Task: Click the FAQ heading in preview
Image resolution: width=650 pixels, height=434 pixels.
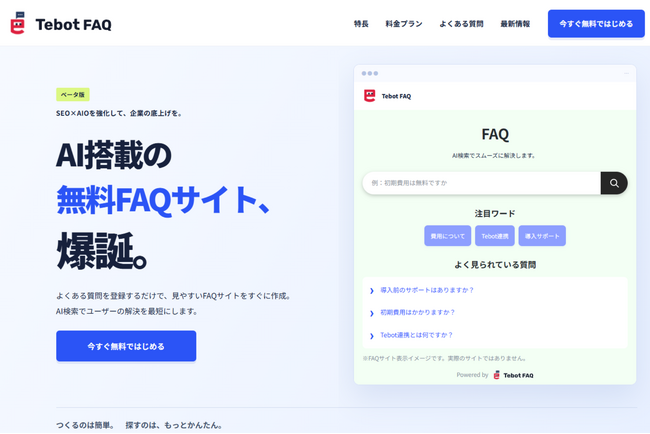Action: 495,134
